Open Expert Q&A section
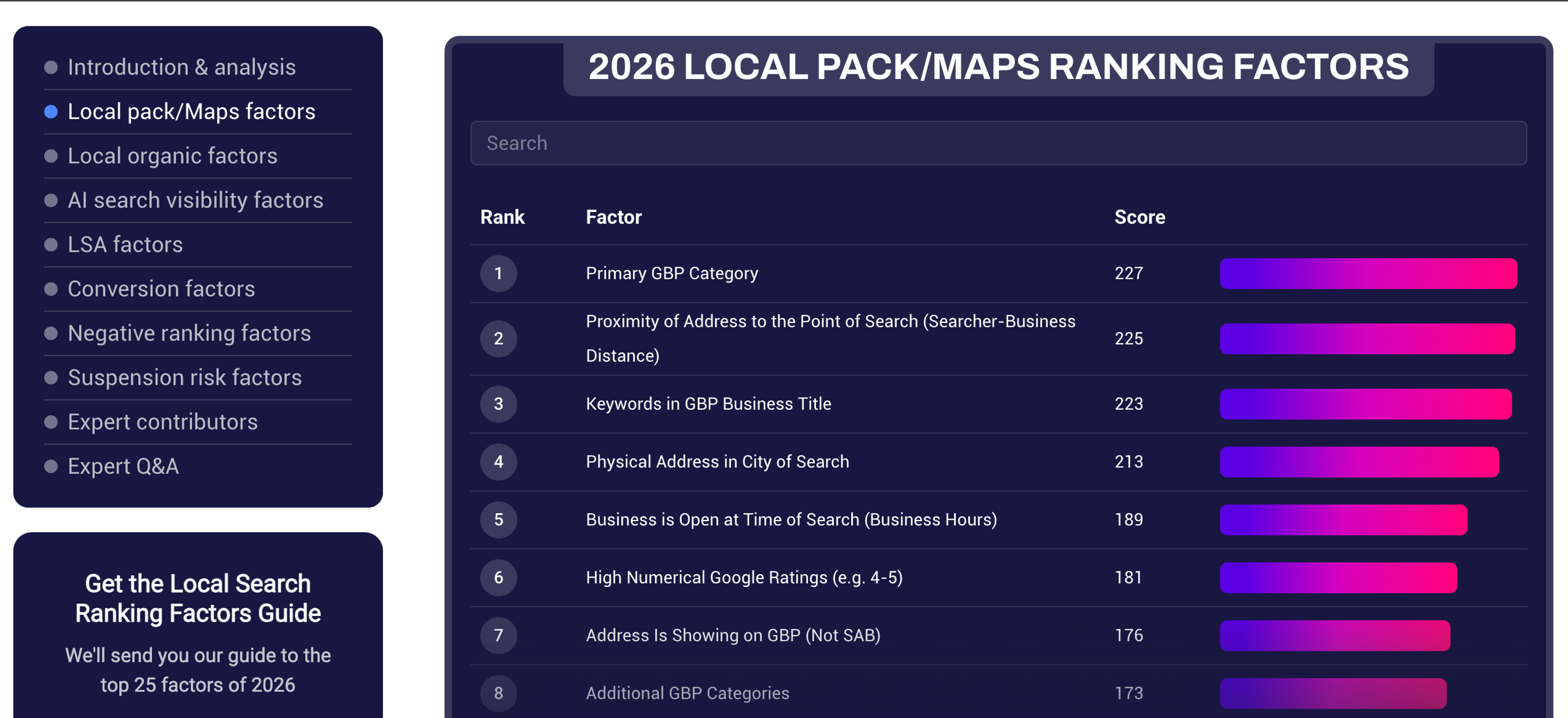1568x718 pixels. [x=123, y=467]
